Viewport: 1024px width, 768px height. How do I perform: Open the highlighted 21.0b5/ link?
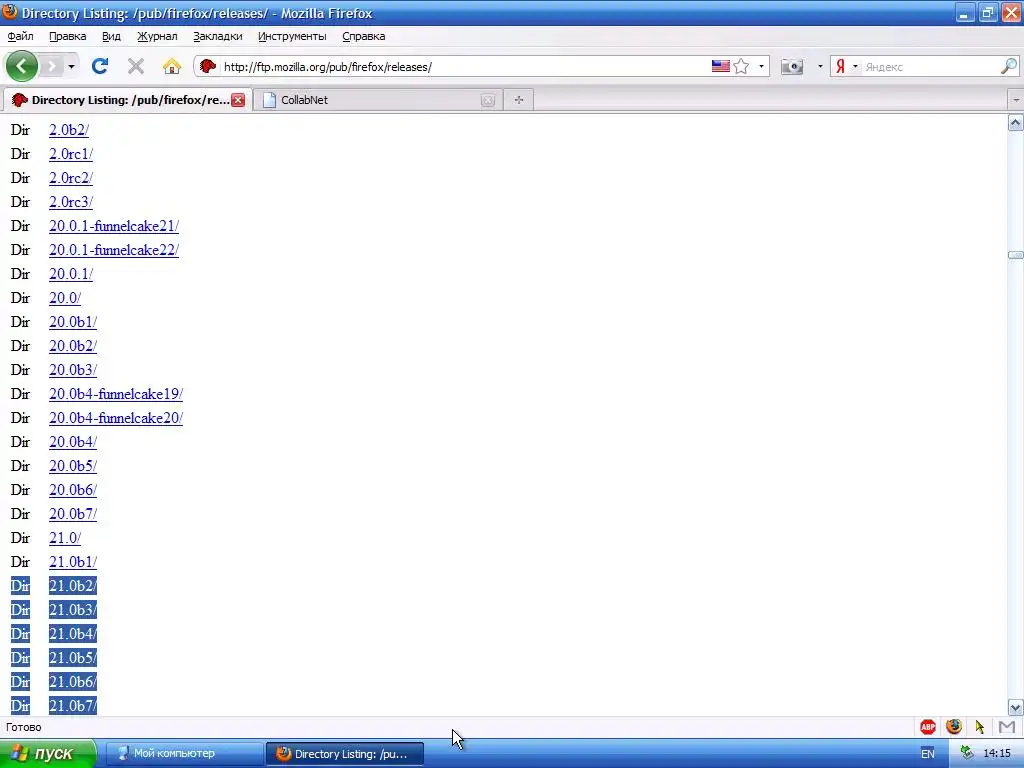(72, 658)
